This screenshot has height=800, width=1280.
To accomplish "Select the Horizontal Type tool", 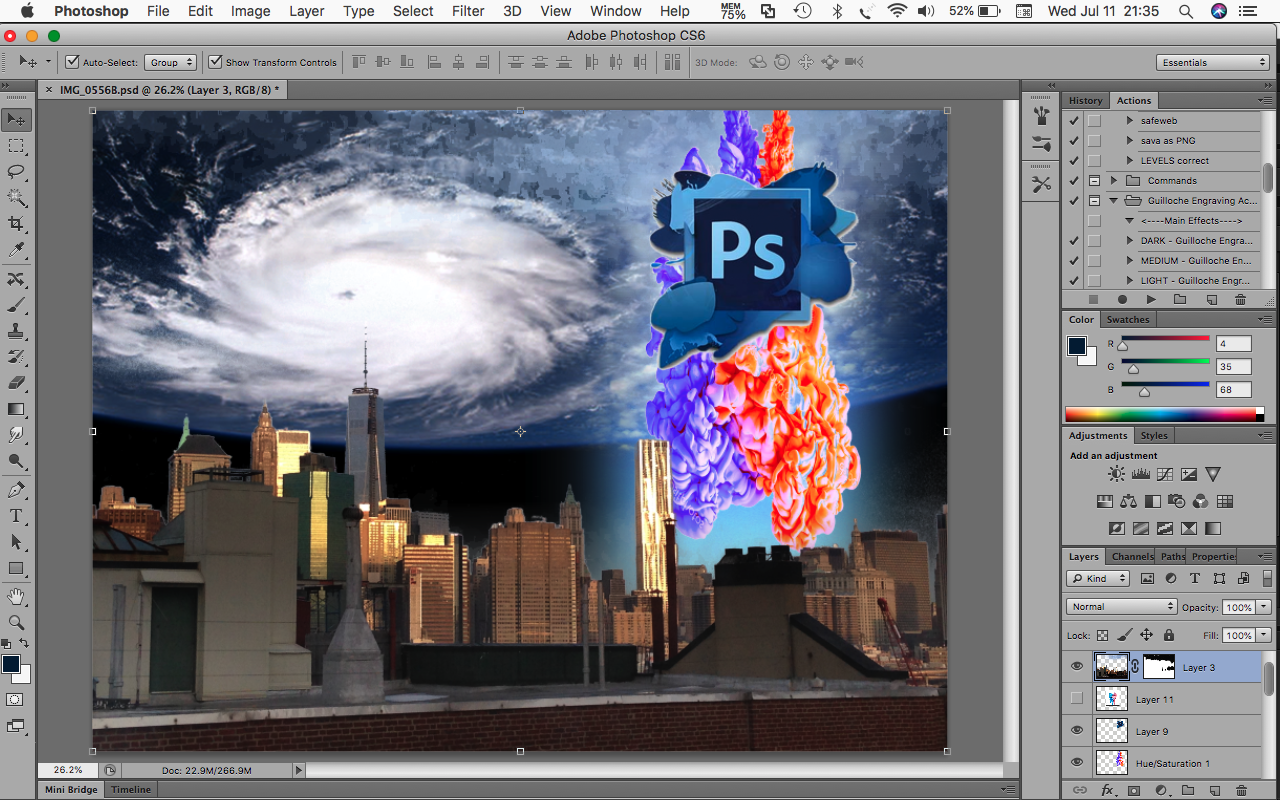I will [16, 516].
